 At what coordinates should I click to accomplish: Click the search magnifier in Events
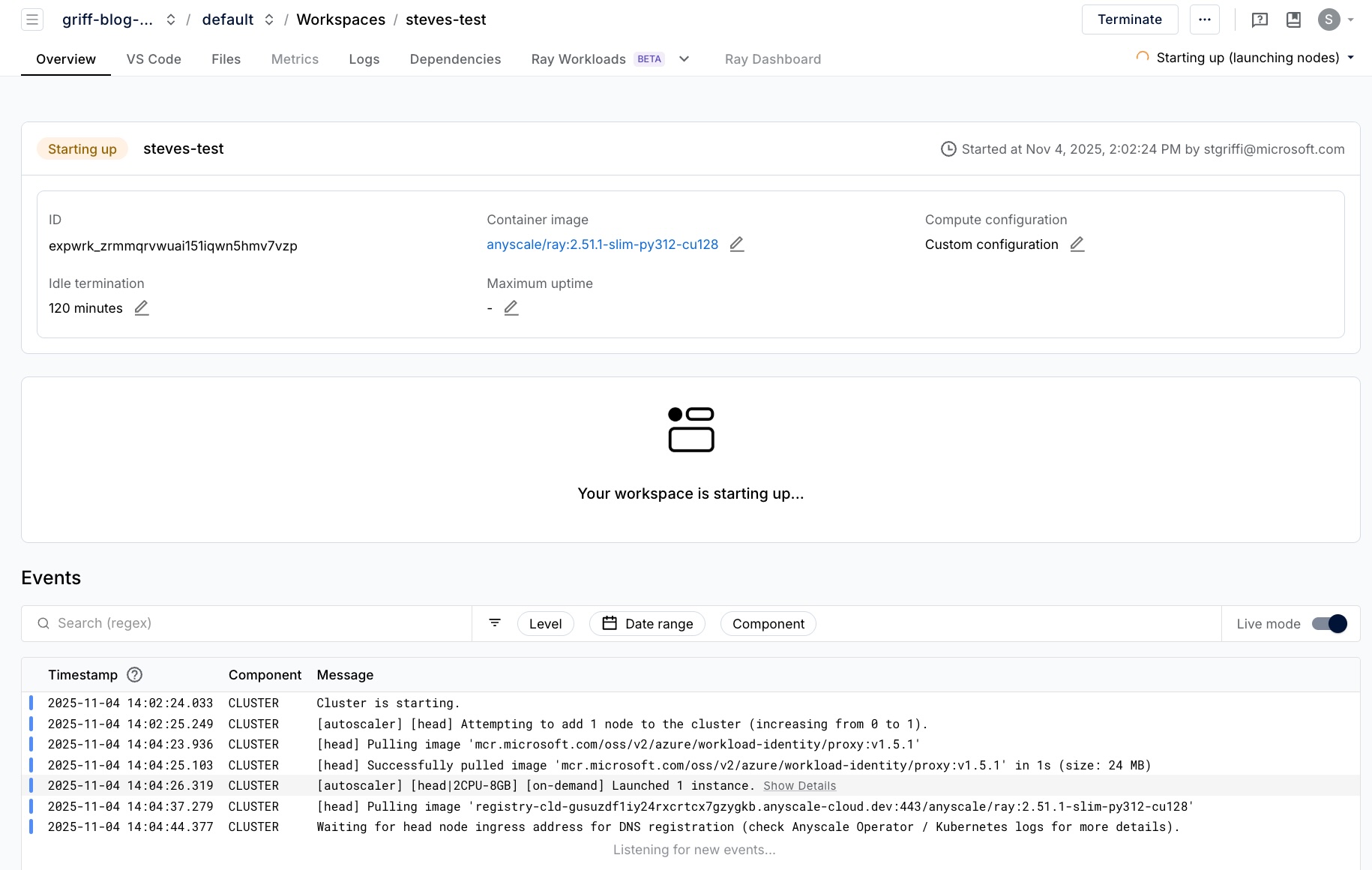coord(43,623)
